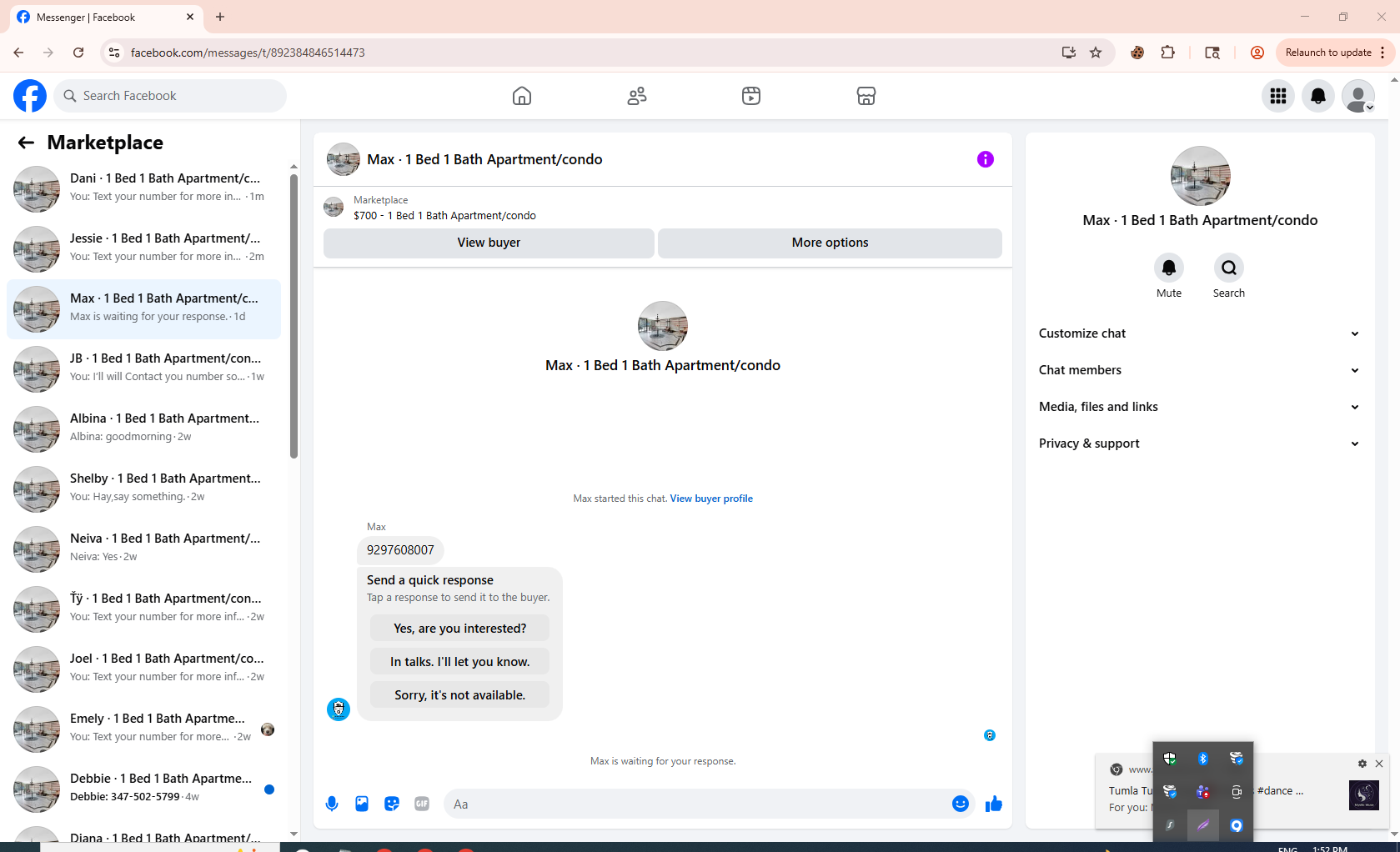Open the Jessie conversation
Image resolution: width=1400 pixels, height=852 pixels.
(x=143, y=248)
